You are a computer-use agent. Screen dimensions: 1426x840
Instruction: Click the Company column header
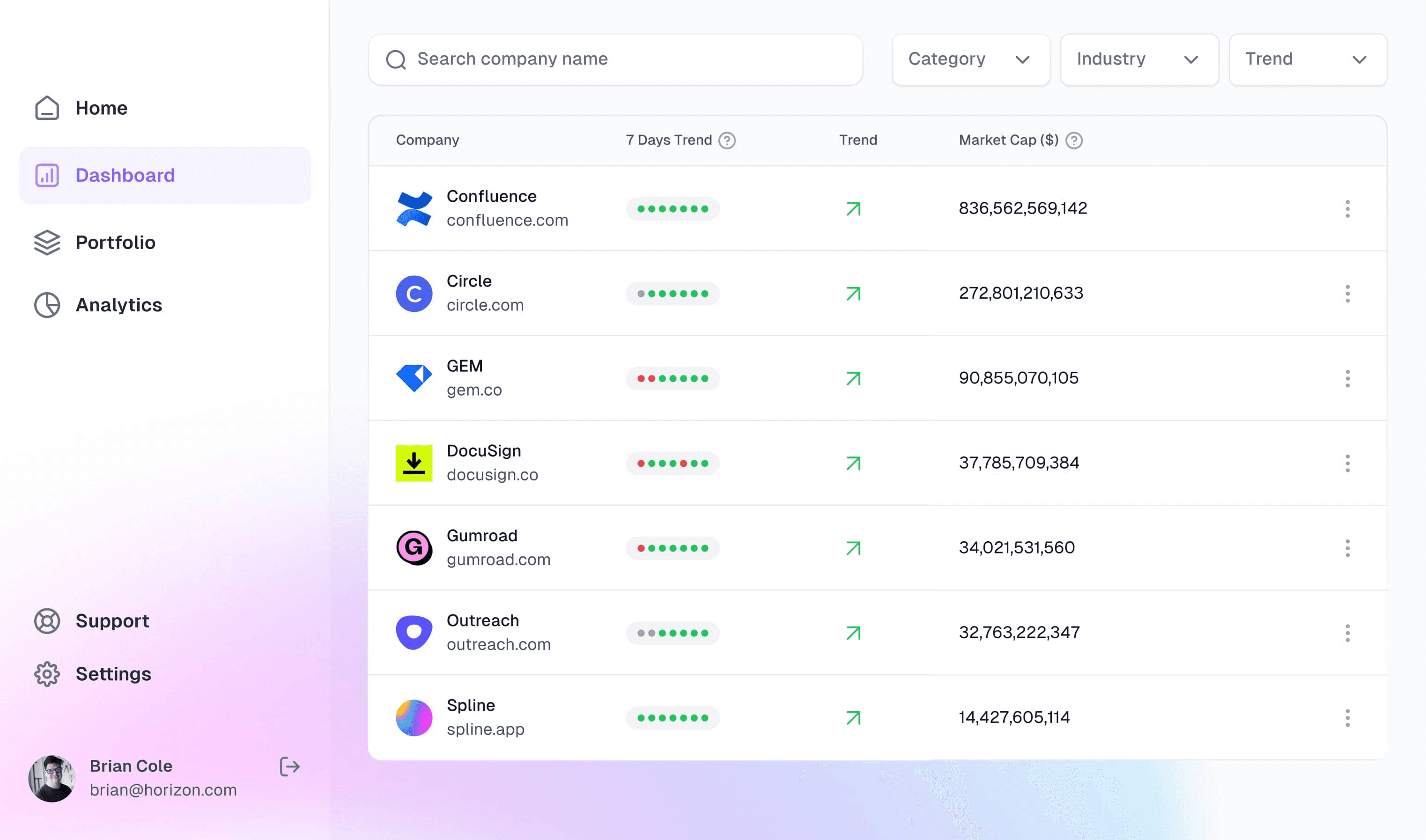[x=428, y=140]
